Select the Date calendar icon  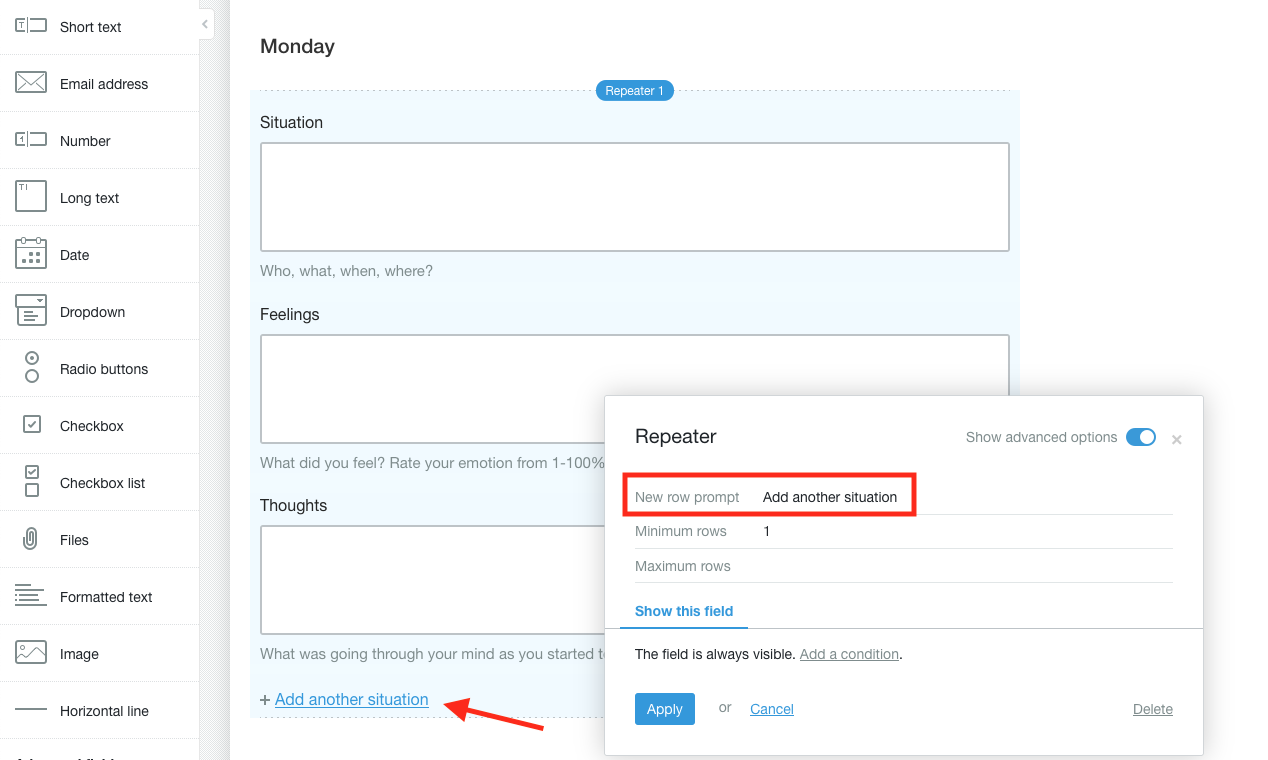(31, 254)
